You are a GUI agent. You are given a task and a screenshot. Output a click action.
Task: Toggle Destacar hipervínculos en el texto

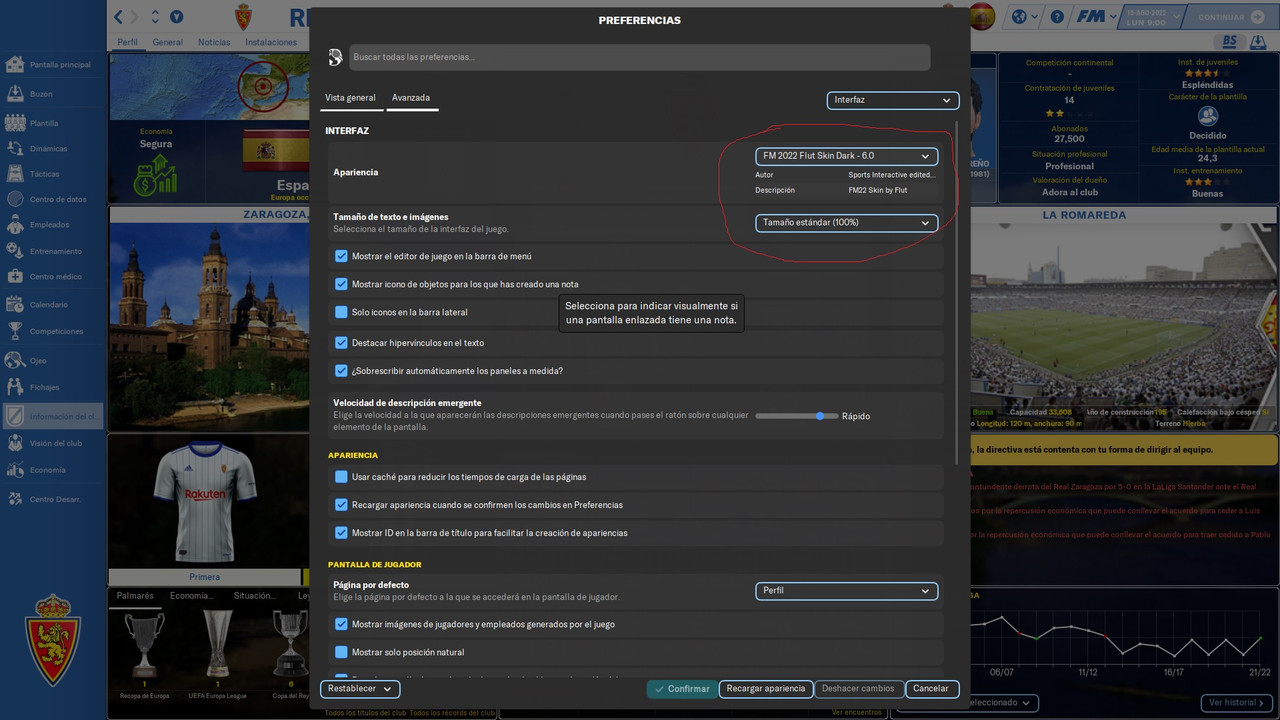pyautogui.click(x=341, y=342)
